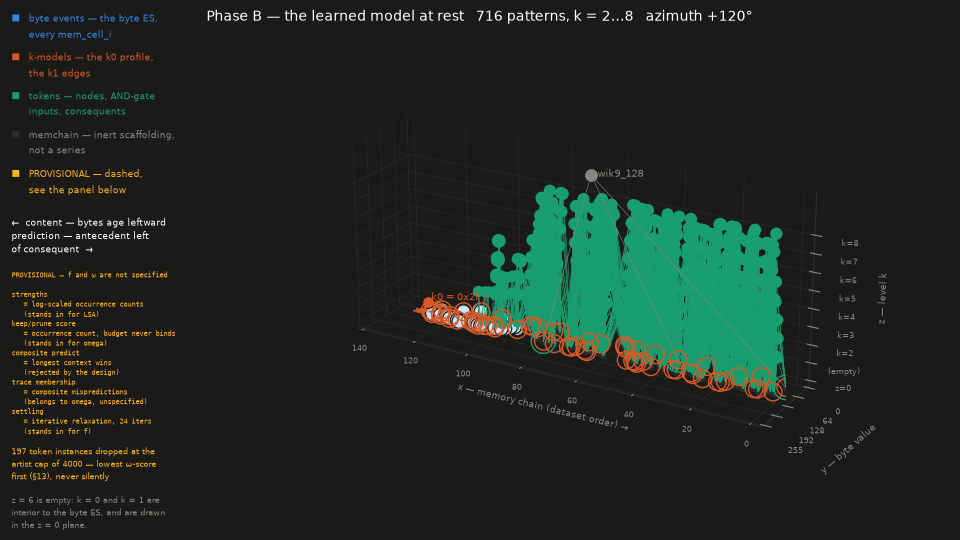The width and height of the screenshot is (960, 540).
Task: Click the orange k-models legend swatch
Action: tap(16, 57)
